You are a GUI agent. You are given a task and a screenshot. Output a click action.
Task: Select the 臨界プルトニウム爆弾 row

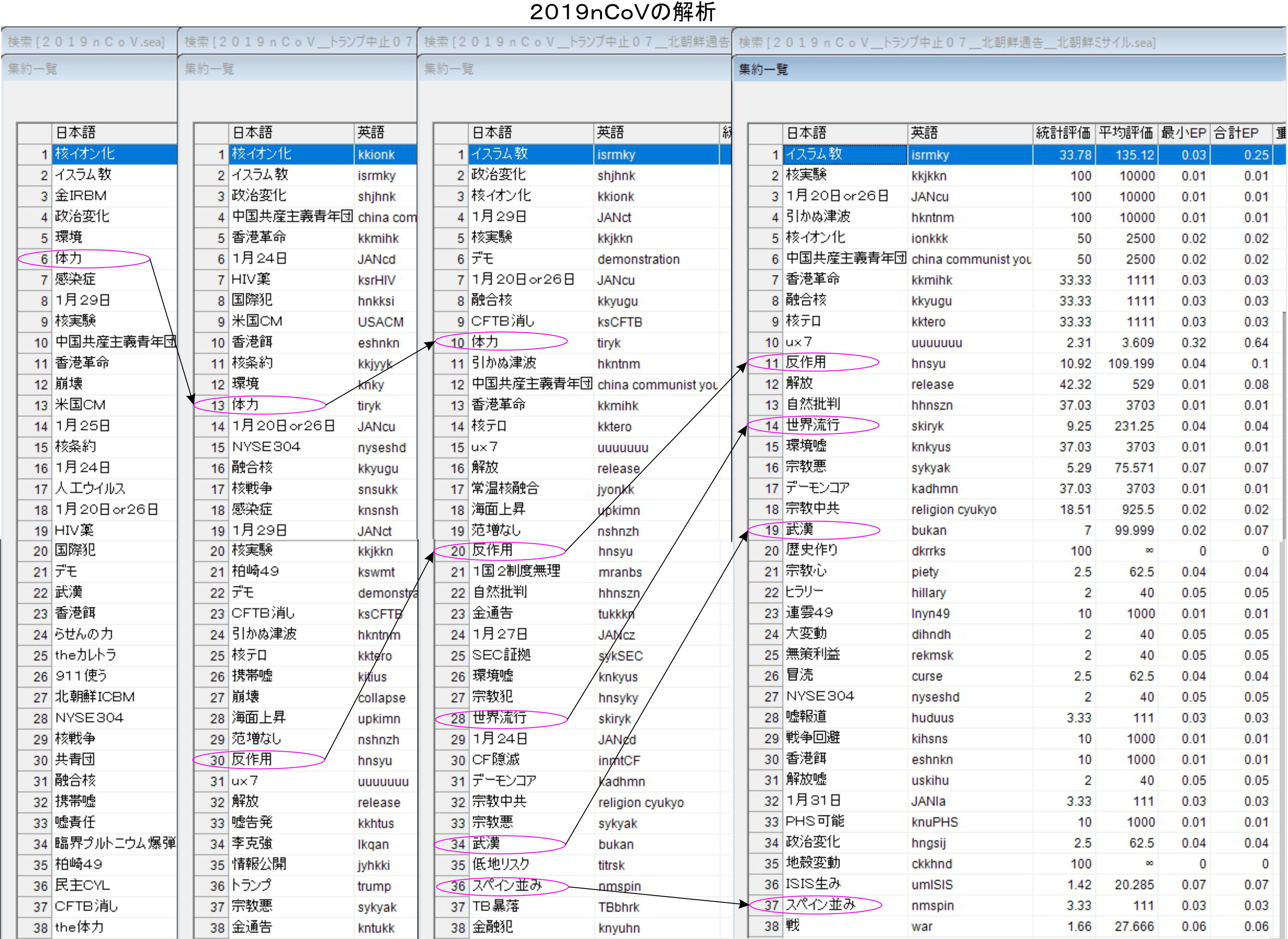pyautogui.click(x=115, y=843)
